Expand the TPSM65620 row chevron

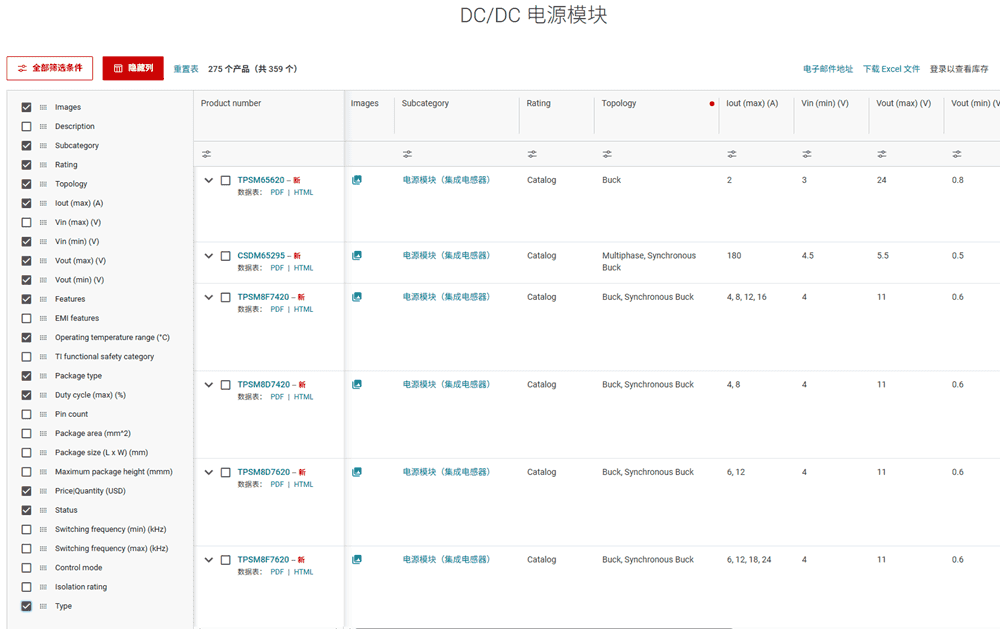click(209, 180)
